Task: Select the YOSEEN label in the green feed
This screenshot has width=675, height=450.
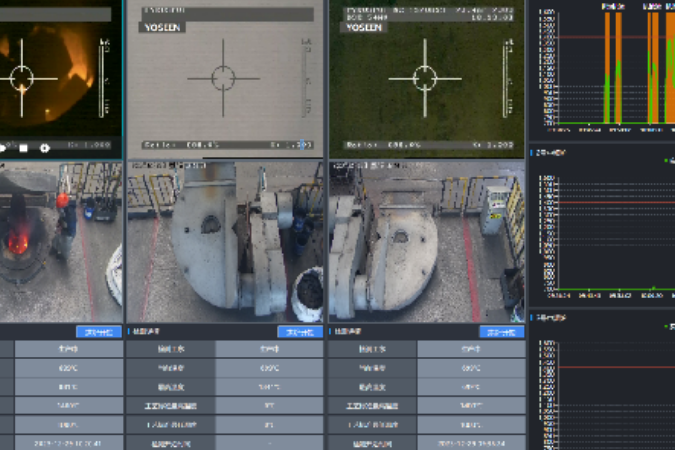Action: pyautogui.click(x=363, y=27)
